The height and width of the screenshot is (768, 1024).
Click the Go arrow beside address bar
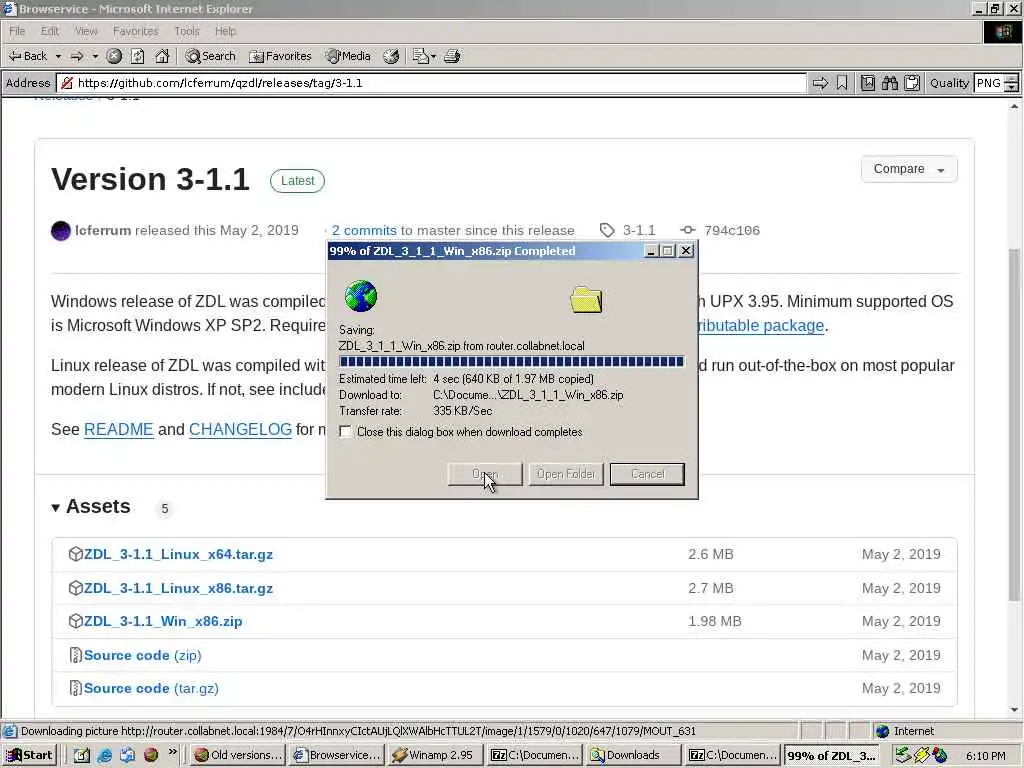point(820,83)
